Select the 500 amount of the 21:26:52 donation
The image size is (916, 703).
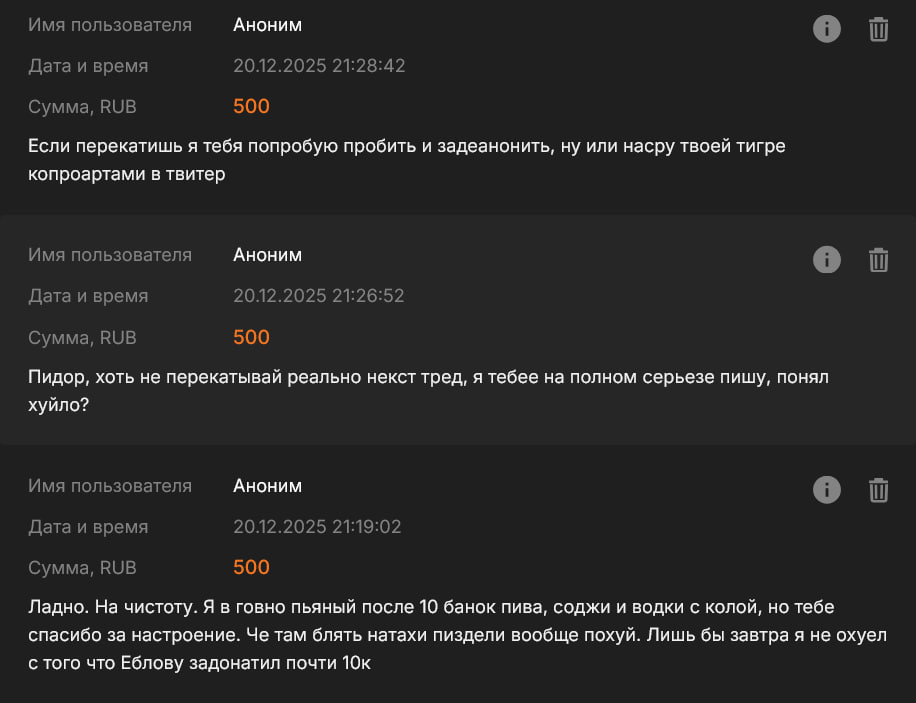pyautogui.click(x=251, y=337)
